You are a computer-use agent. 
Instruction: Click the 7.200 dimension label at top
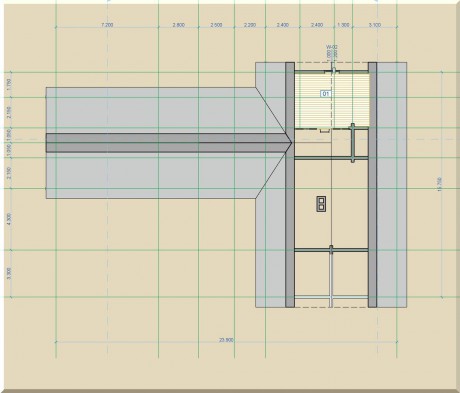(x=107, y=25)
